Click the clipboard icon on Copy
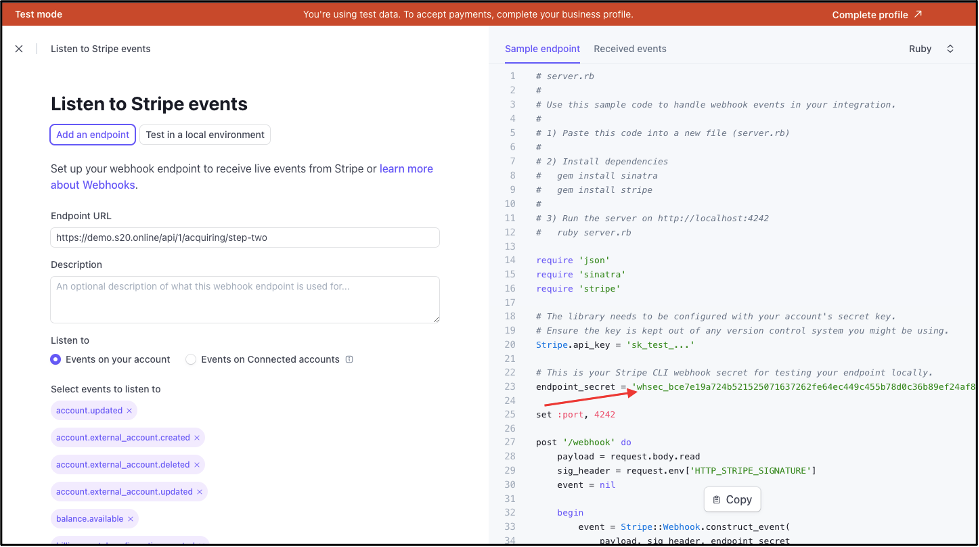Image resolution: width=979 pixels, height=547 pixels. point(717,500)
